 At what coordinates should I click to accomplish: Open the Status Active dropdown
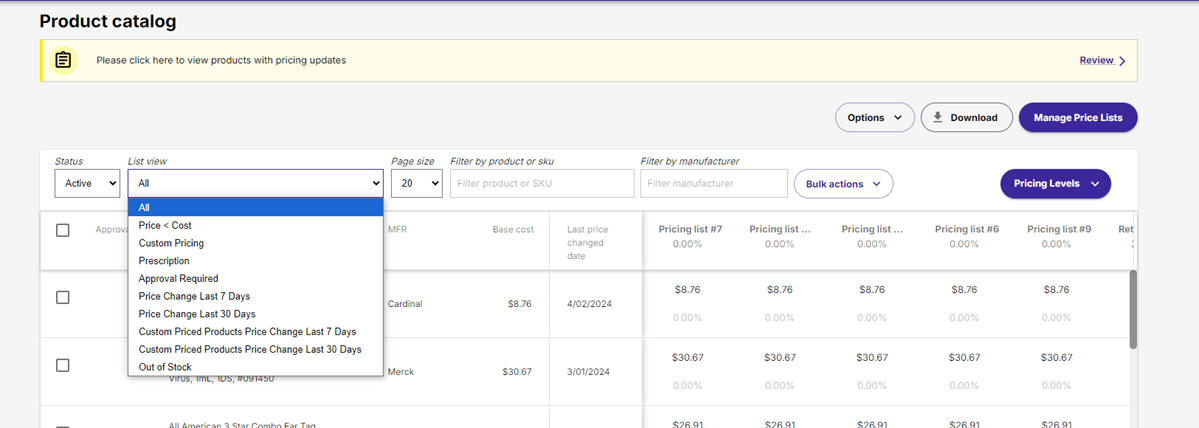(x=87, y=183)
